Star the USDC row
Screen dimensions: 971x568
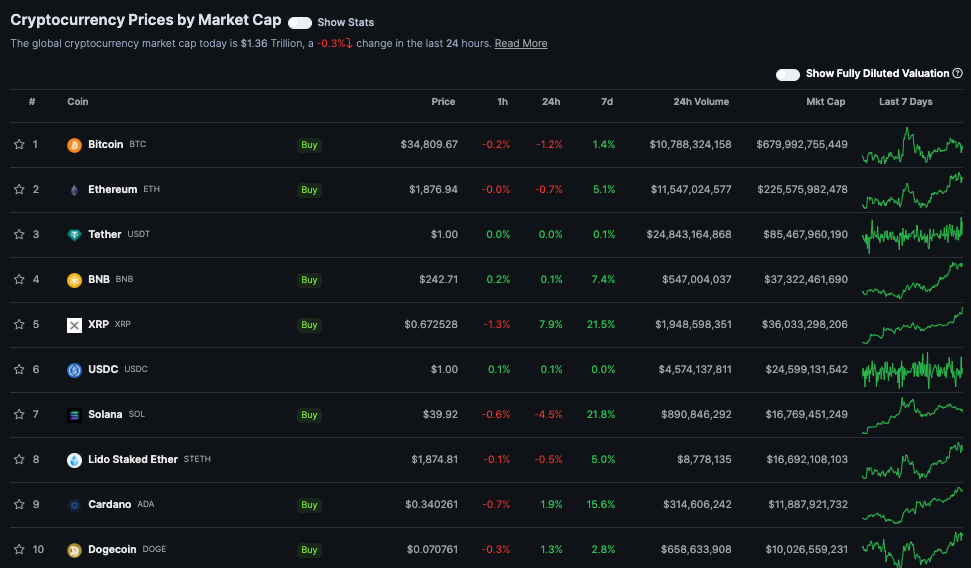[19, 369]
